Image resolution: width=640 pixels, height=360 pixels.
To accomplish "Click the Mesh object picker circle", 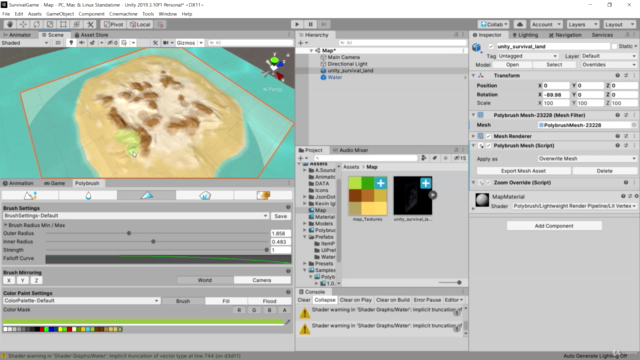I will click(x=634, y=125).
